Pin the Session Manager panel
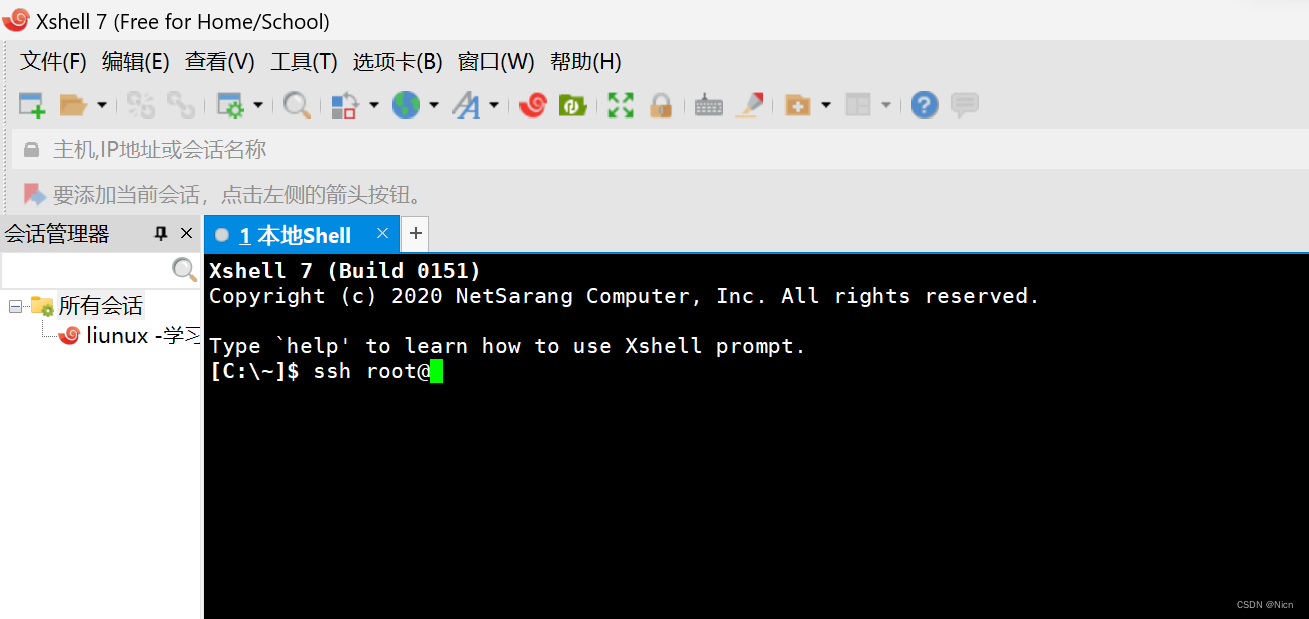Image resolution: width=1309 pixels, height=619 pixels. [x=161, y=234]
